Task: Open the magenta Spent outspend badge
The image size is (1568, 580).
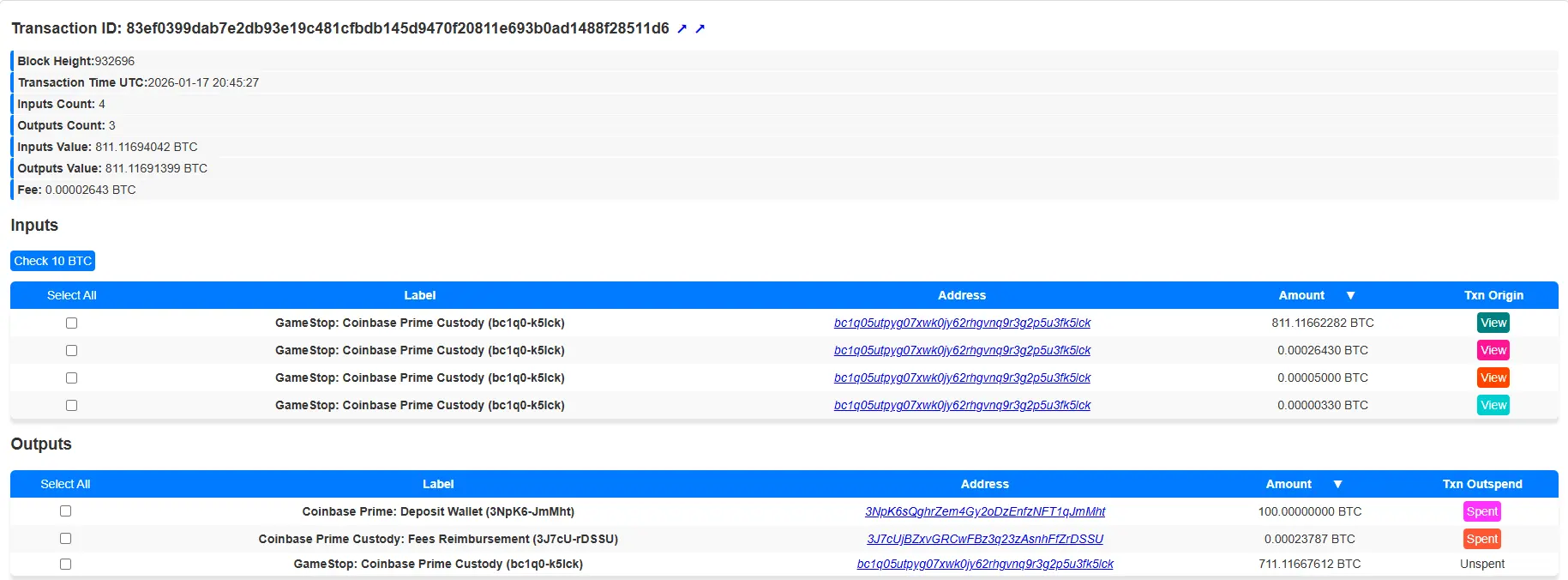Action: [x=1481, y=511]
